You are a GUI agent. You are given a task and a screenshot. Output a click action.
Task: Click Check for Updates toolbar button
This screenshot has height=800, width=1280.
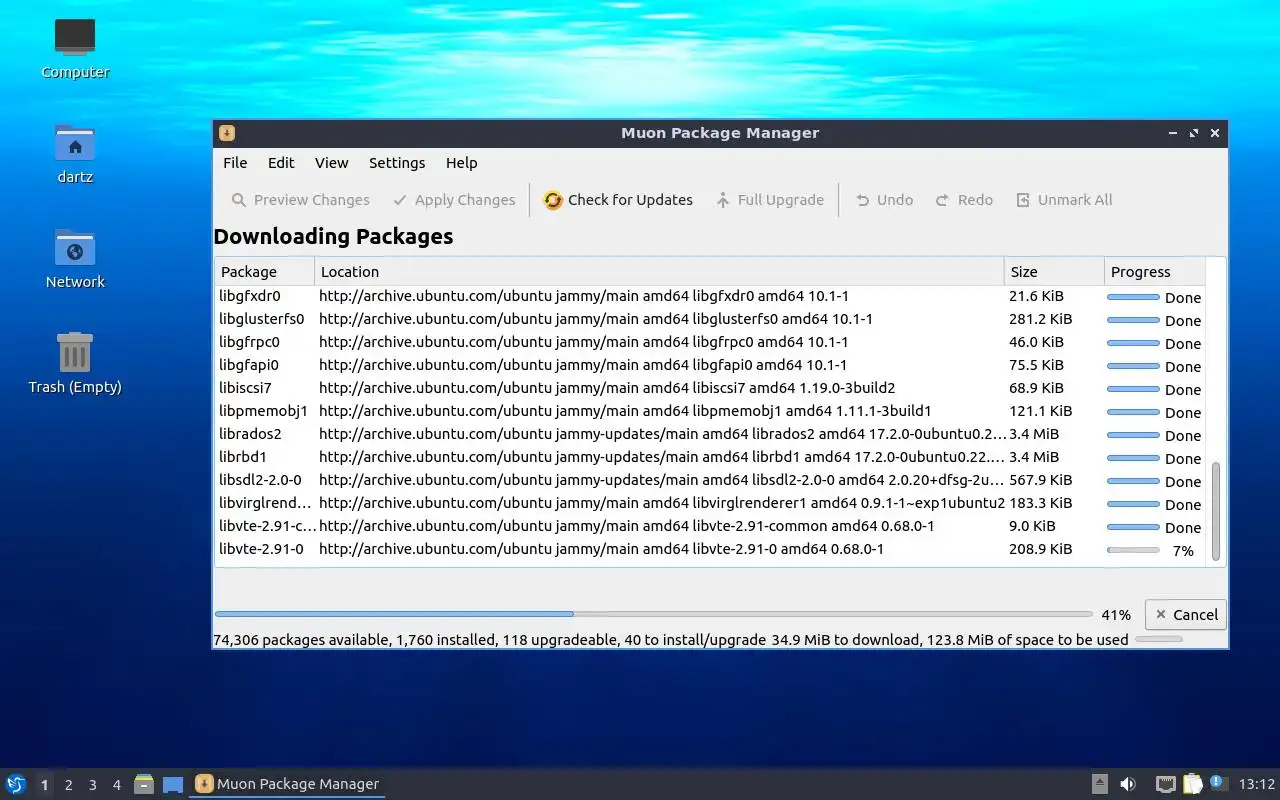pos(618,200)
